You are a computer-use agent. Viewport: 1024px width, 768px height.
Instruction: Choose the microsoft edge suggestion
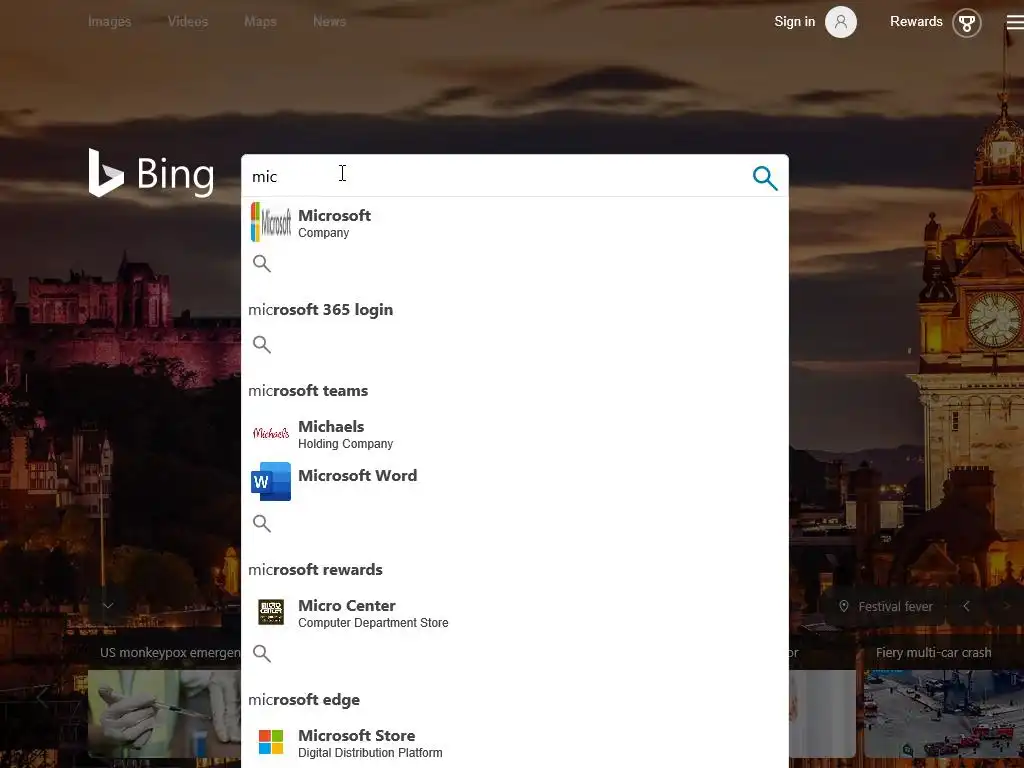tap(304, 699)
